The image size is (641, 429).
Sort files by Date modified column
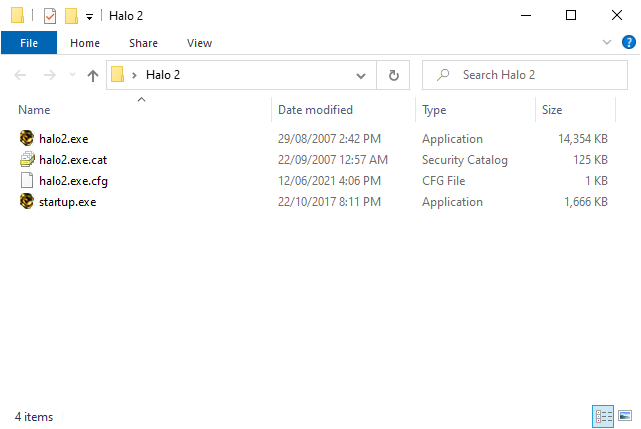tap(315, 110)
